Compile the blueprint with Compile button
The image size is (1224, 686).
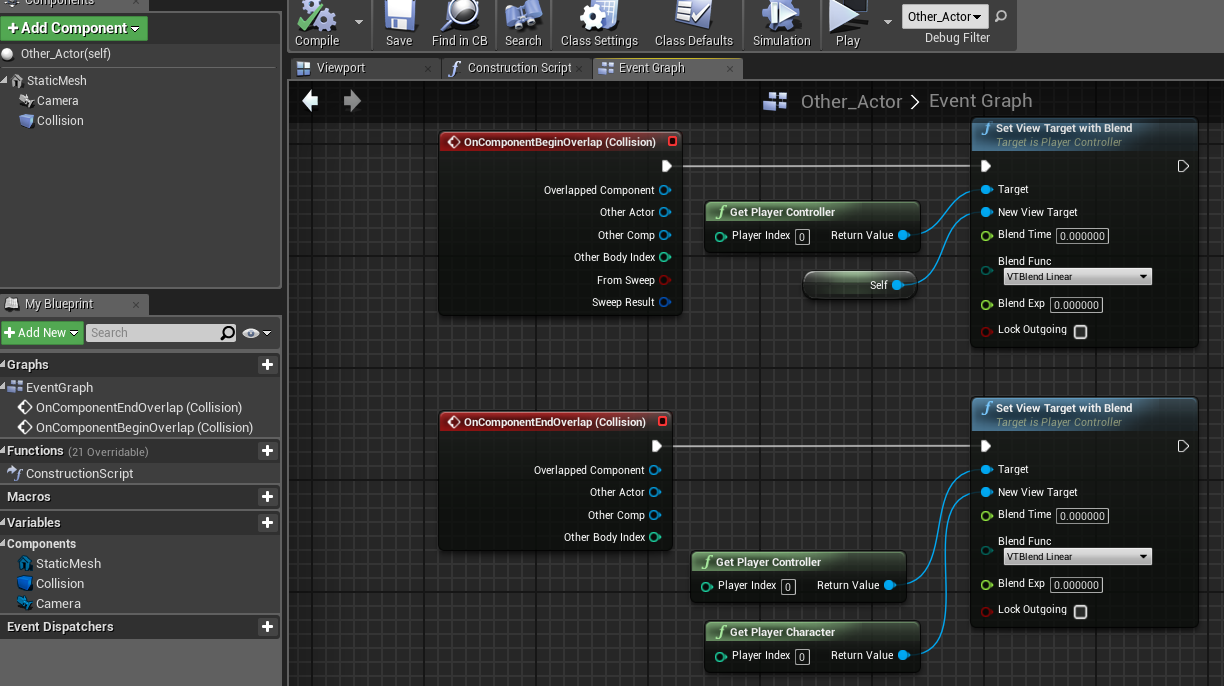click(x=317, y=24)
